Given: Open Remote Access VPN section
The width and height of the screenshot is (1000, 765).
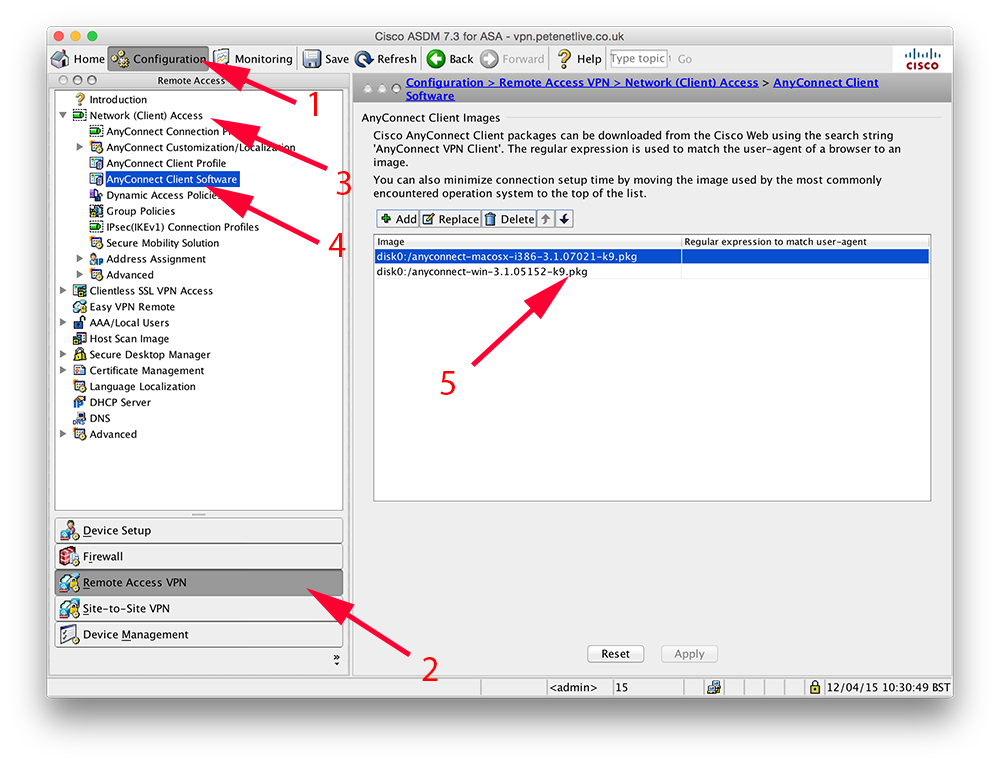Looking at the screenshot, I should tap(199, 583).
